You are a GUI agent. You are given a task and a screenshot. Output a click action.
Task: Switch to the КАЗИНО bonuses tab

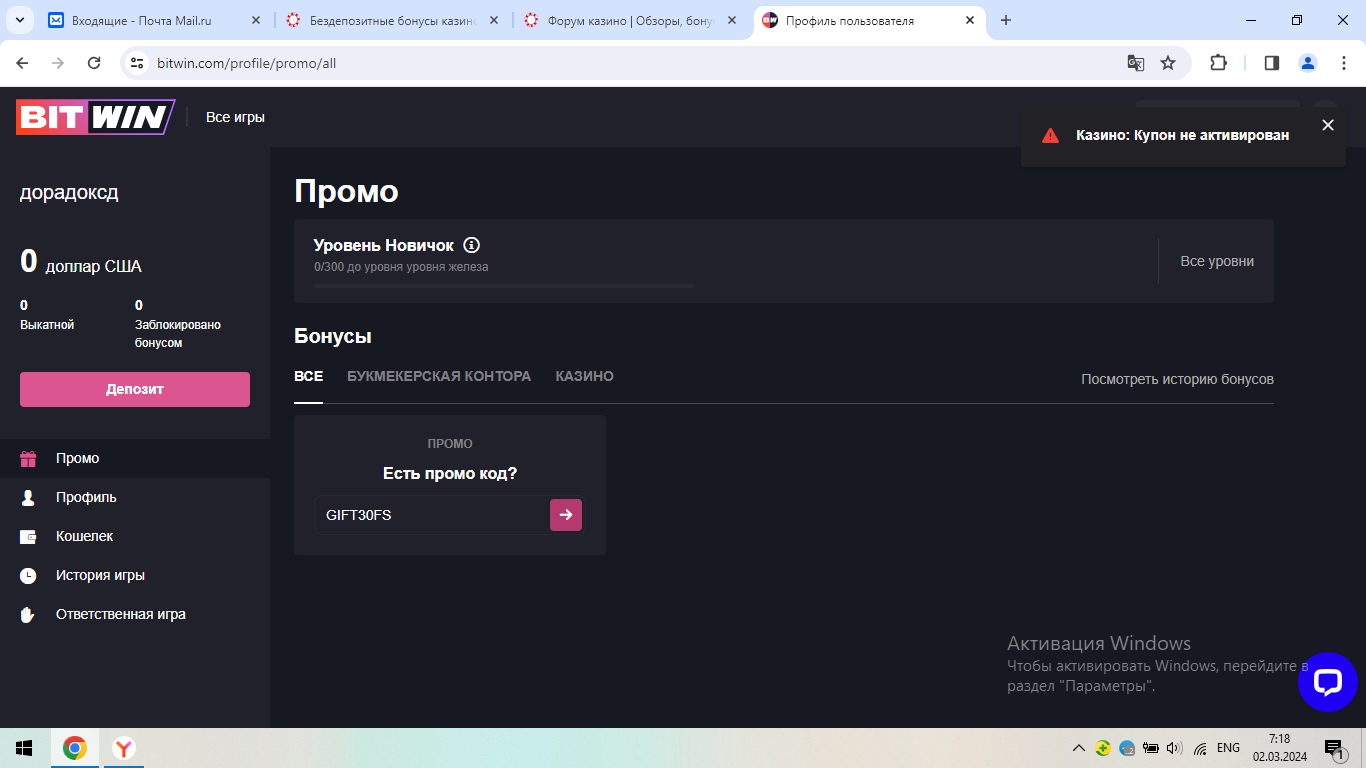coord(585,376)
